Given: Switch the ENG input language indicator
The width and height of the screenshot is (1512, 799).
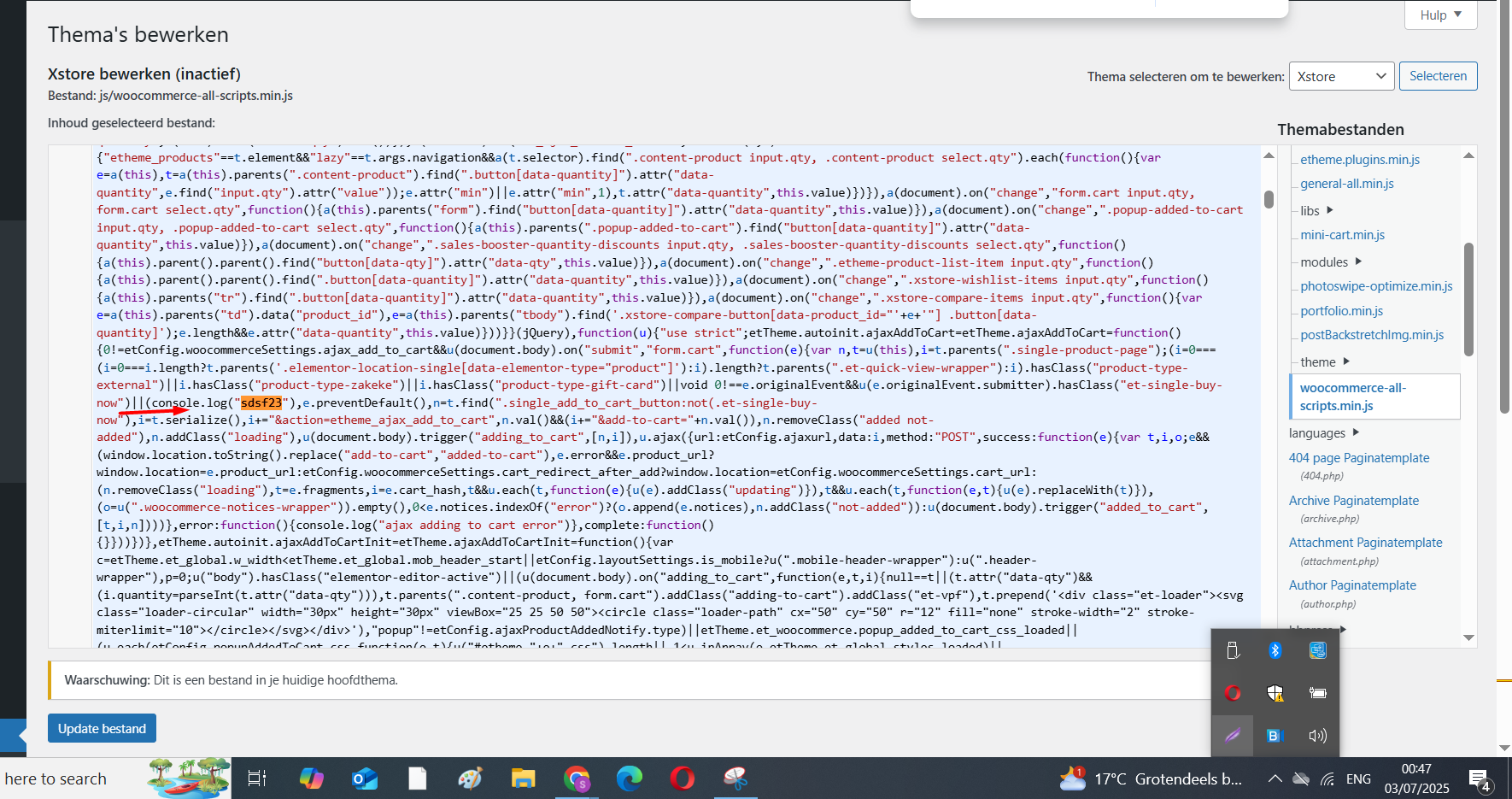Looking at the screenshot, I should pyautogui.click(x=1358, y=778).
